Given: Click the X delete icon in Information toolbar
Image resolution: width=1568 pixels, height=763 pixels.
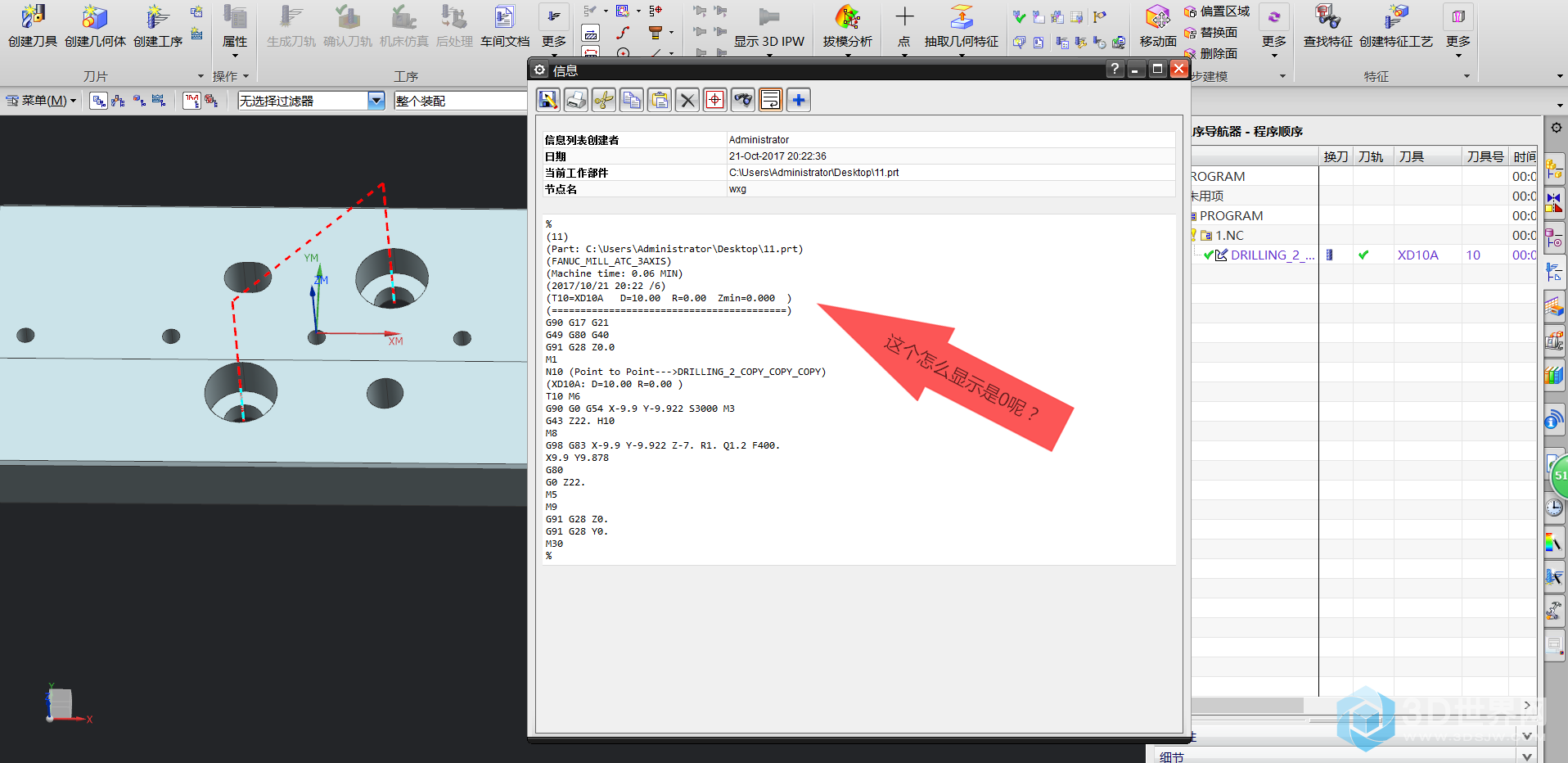Looking at the screenshot, I should tap(687, 100).
